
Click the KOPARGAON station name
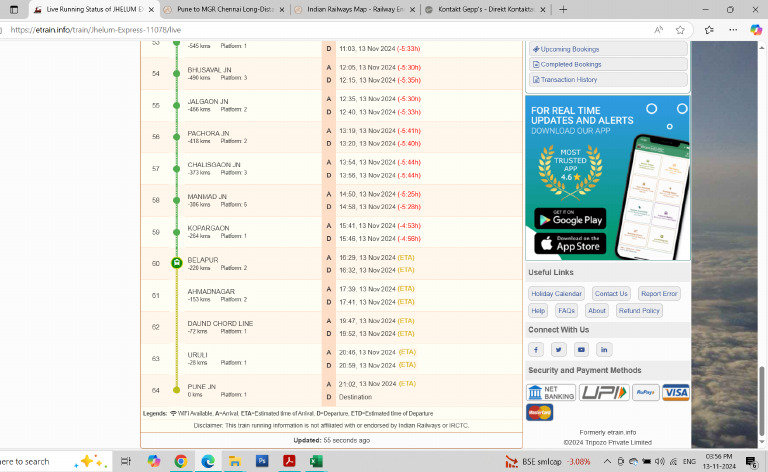click(x=208, y=228)
